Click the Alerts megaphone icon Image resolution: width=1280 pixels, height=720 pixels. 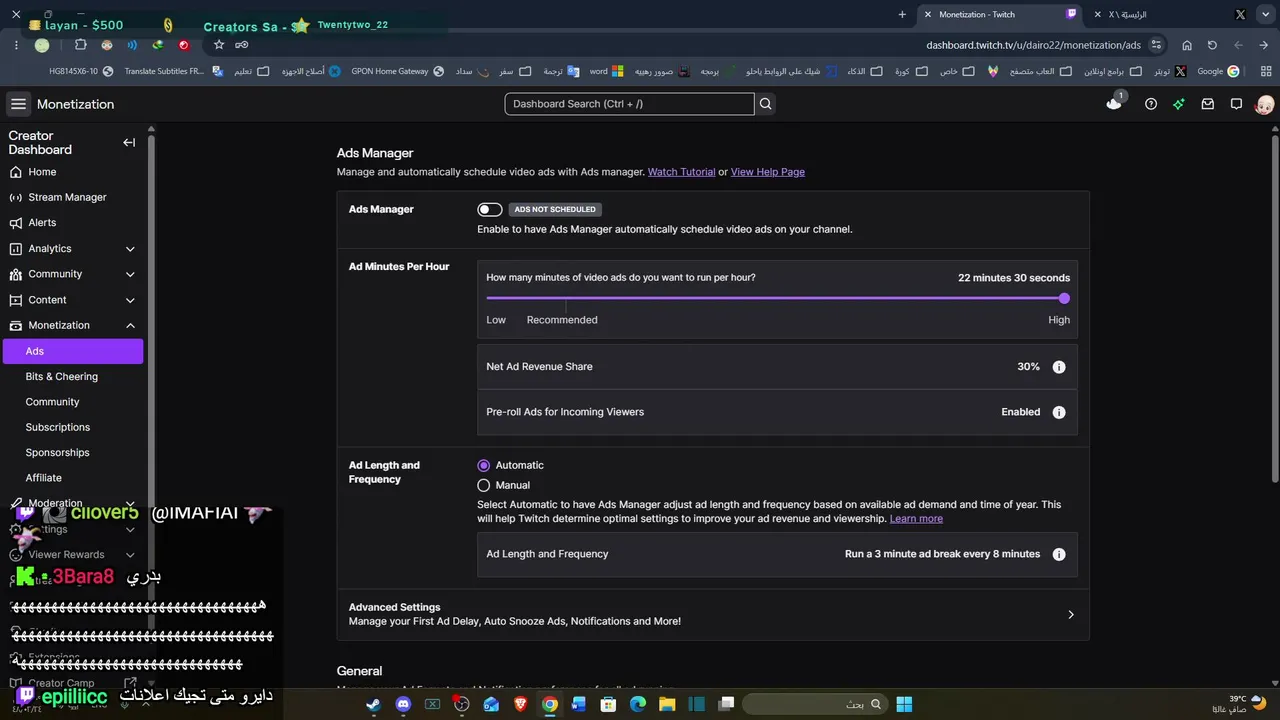click(x=15, y=223)
